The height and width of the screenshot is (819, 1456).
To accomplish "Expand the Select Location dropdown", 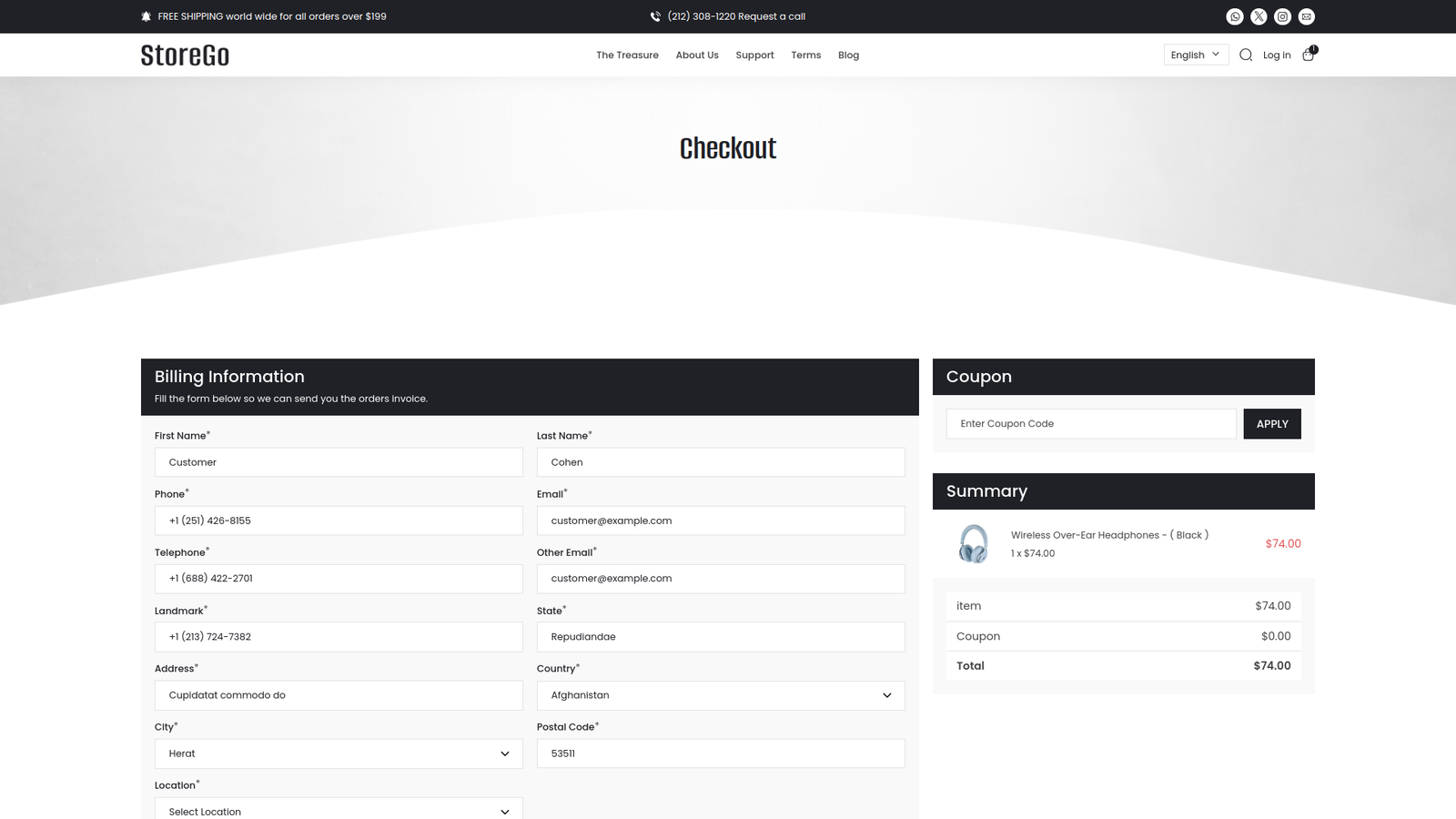I will point(338,808).
